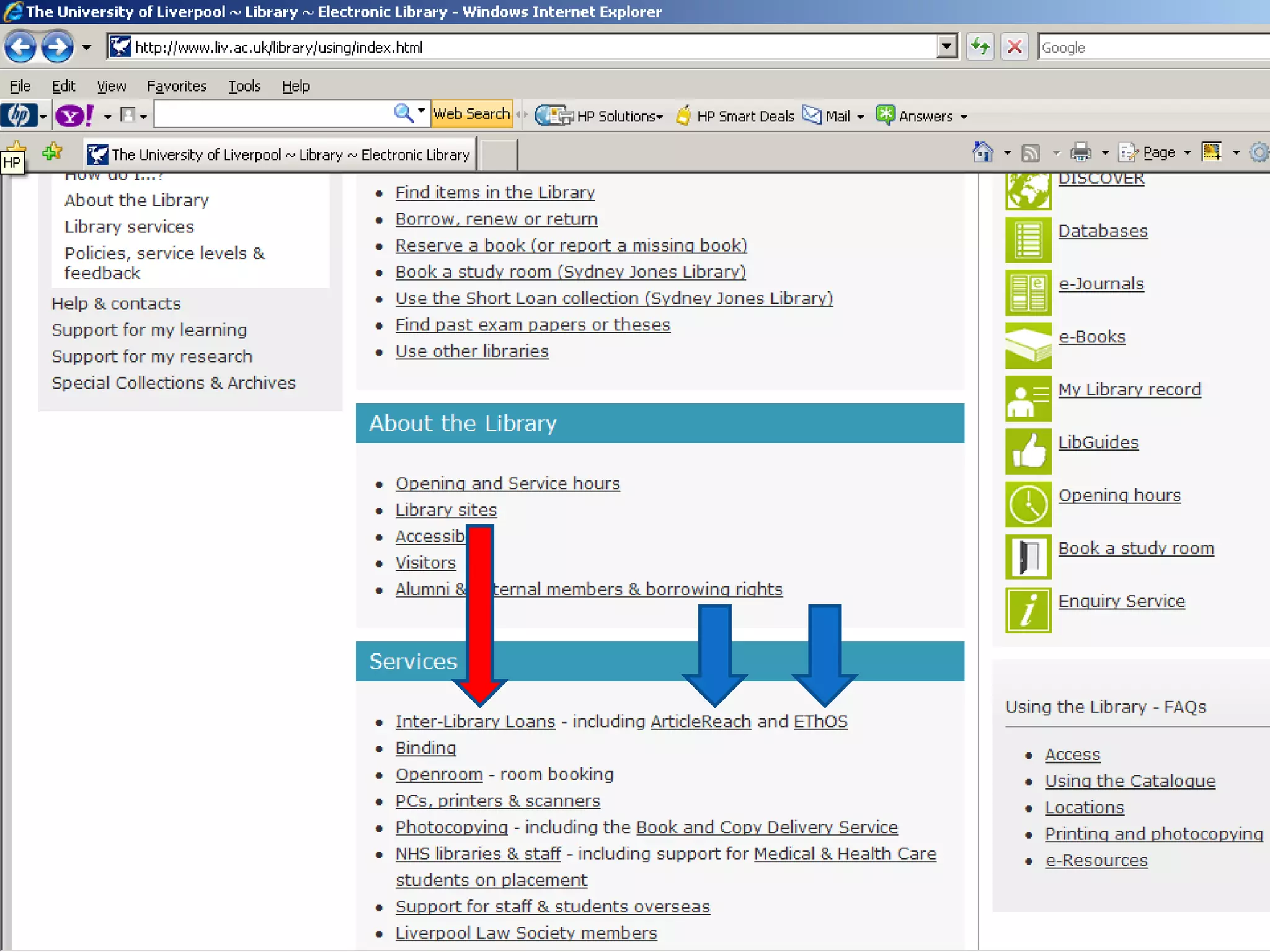Viewport: 1270px width, 952px height.
Task: Click the Home page icon
Action: pyautogui.click(x=983, y=152)
